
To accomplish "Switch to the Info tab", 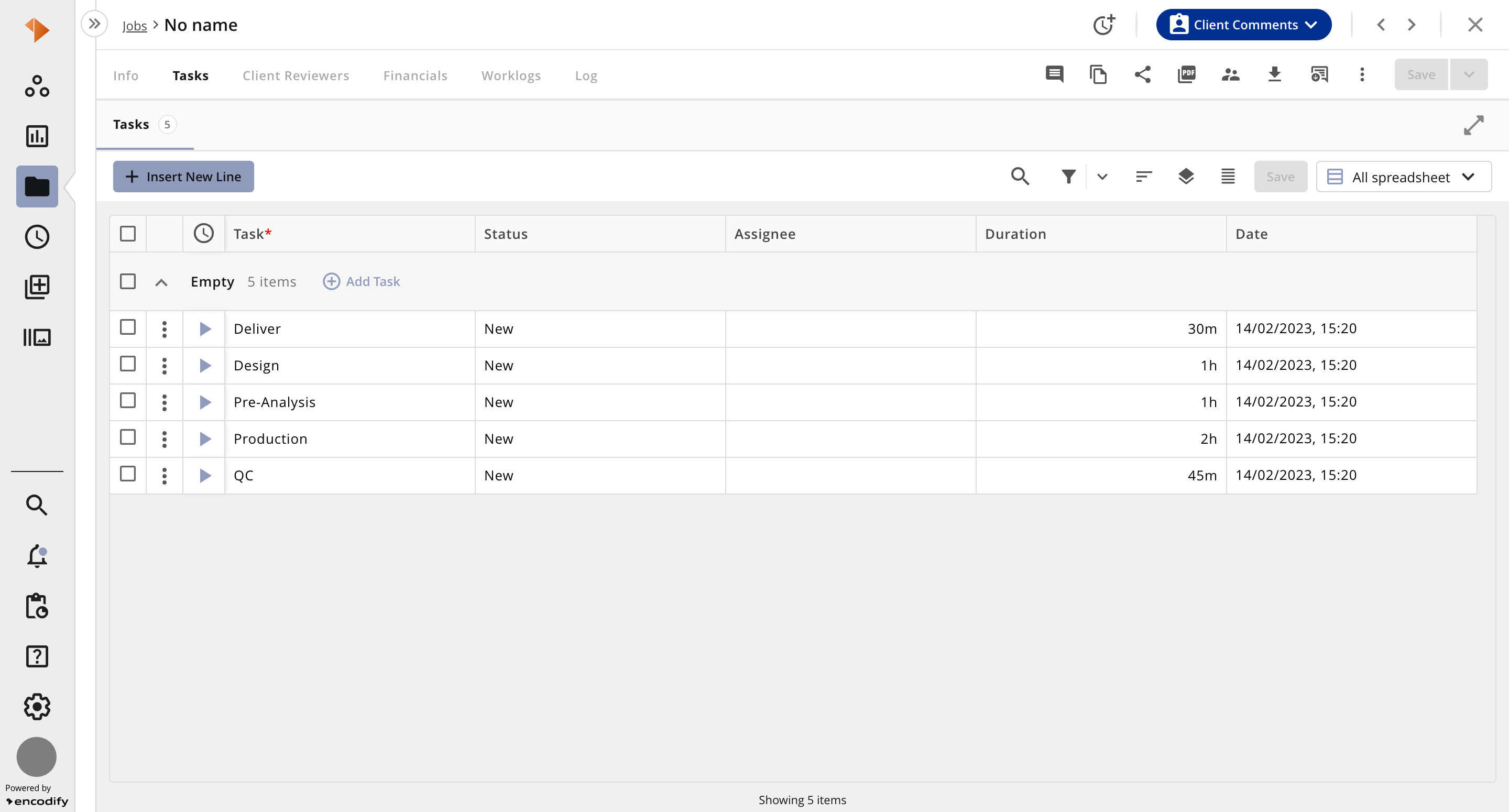I will (126, 75).
